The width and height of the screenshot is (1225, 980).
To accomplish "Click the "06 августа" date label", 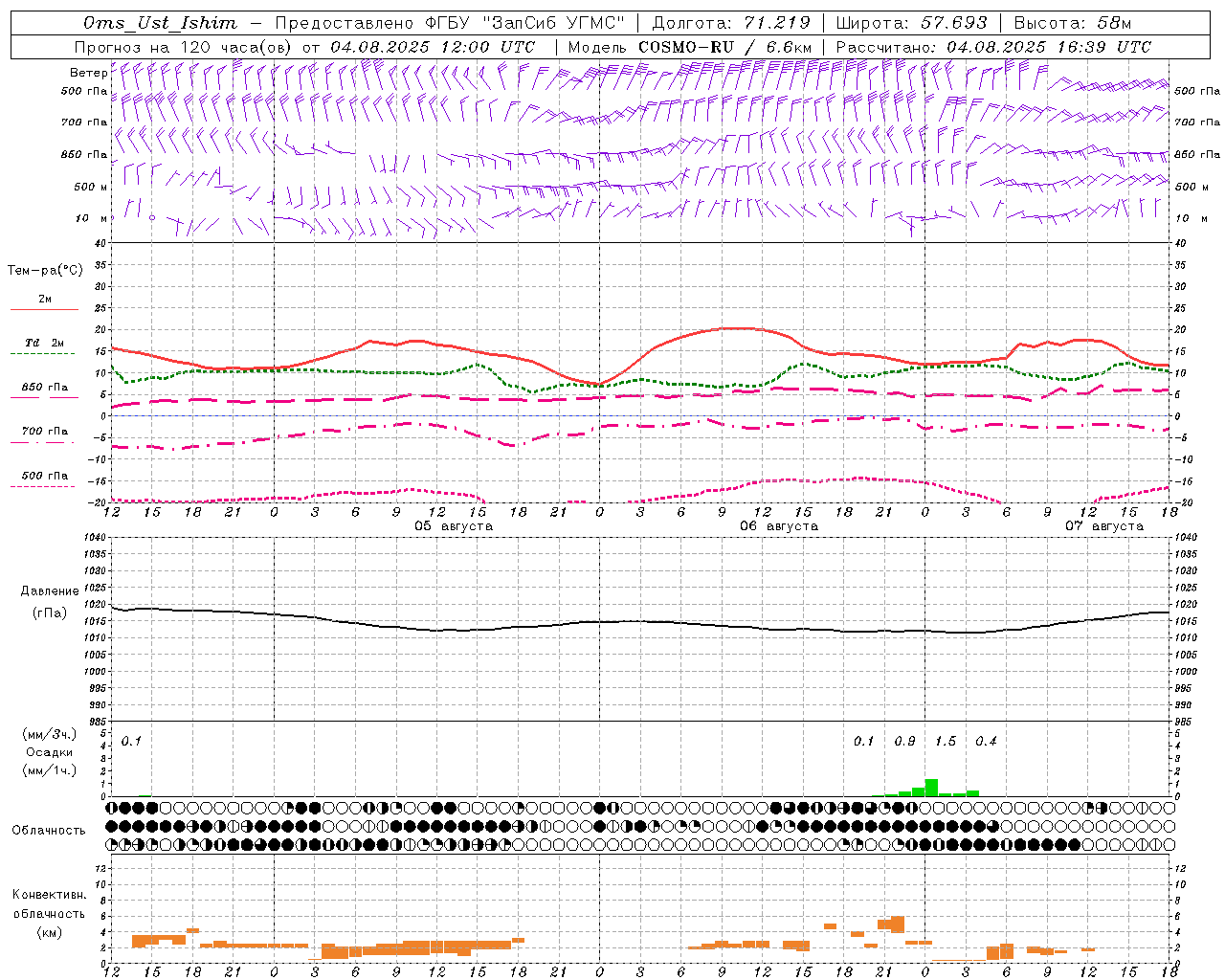I will 779,526.
